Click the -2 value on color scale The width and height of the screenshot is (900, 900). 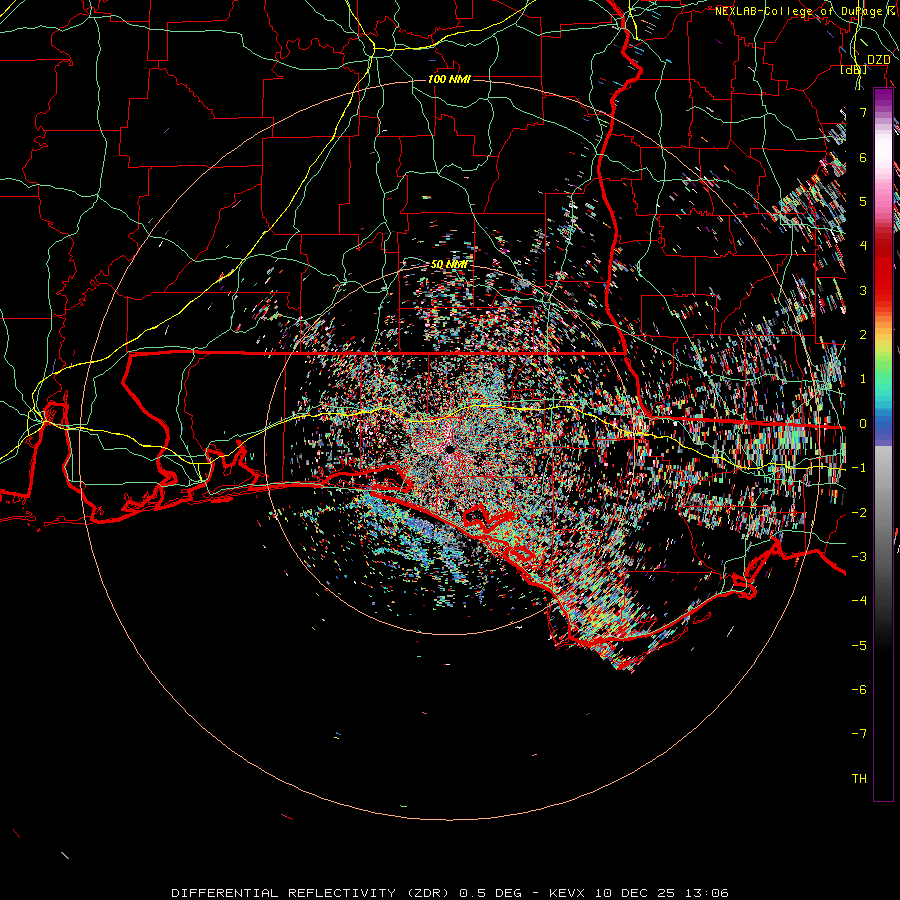[859, 513]
